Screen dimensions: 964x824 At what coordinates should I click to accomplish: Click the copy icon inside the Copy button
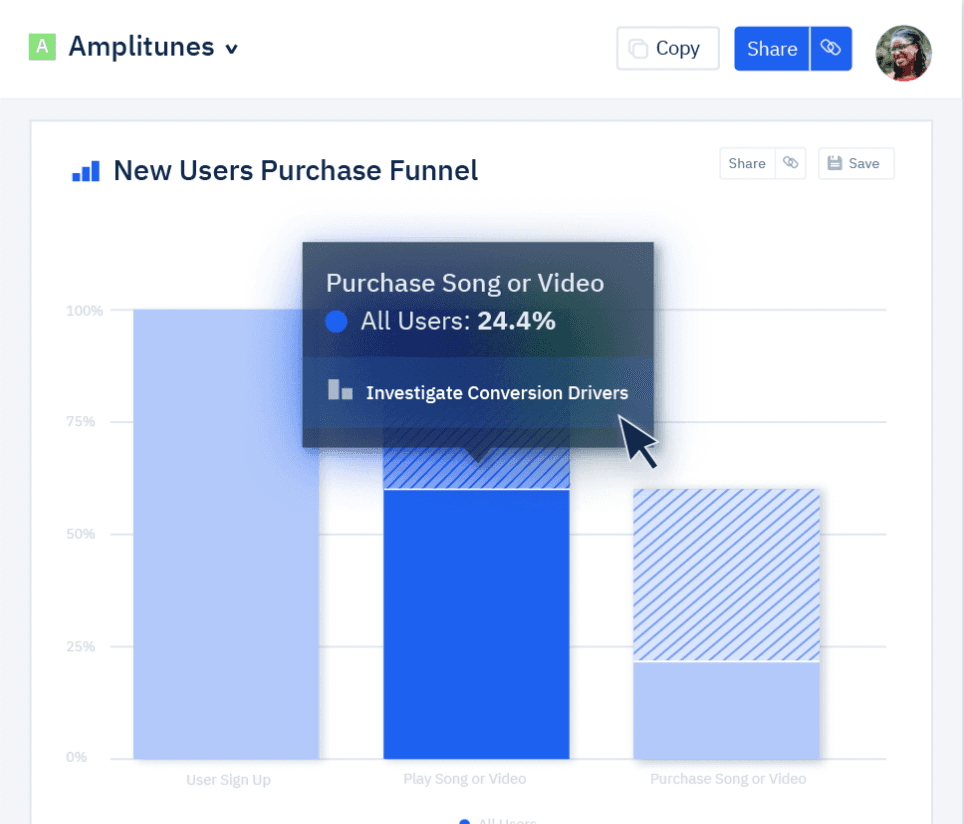639,47
